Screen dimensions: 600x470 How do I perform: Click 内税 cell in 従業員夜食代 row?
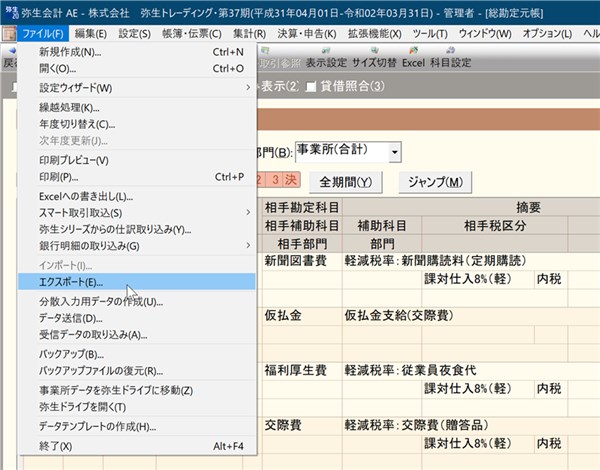click(x=549, y=389)
